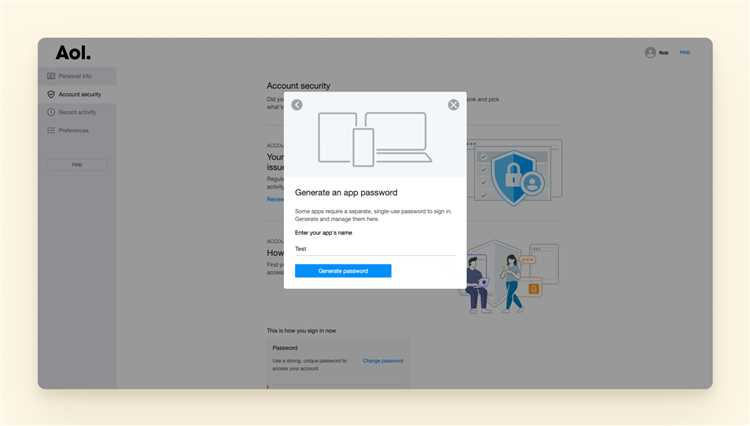
Task: Click the user profile avatar icon
Action: click(x=650, y=53)
